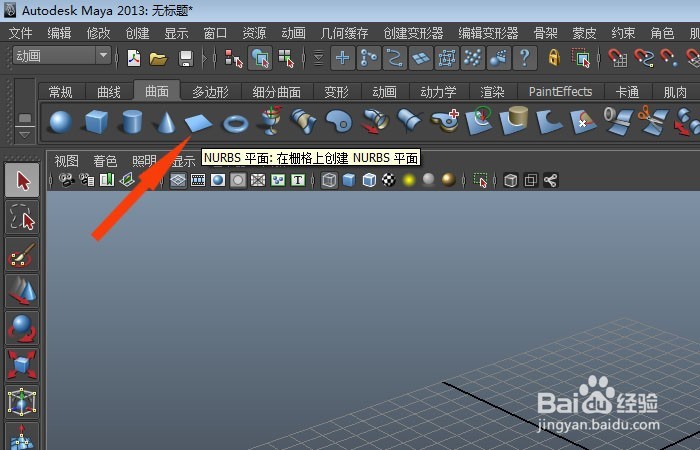This screenshot has width=700, height=450.
Task: Activate the Rotate tool sphere icon
Action: click(22, 329)
